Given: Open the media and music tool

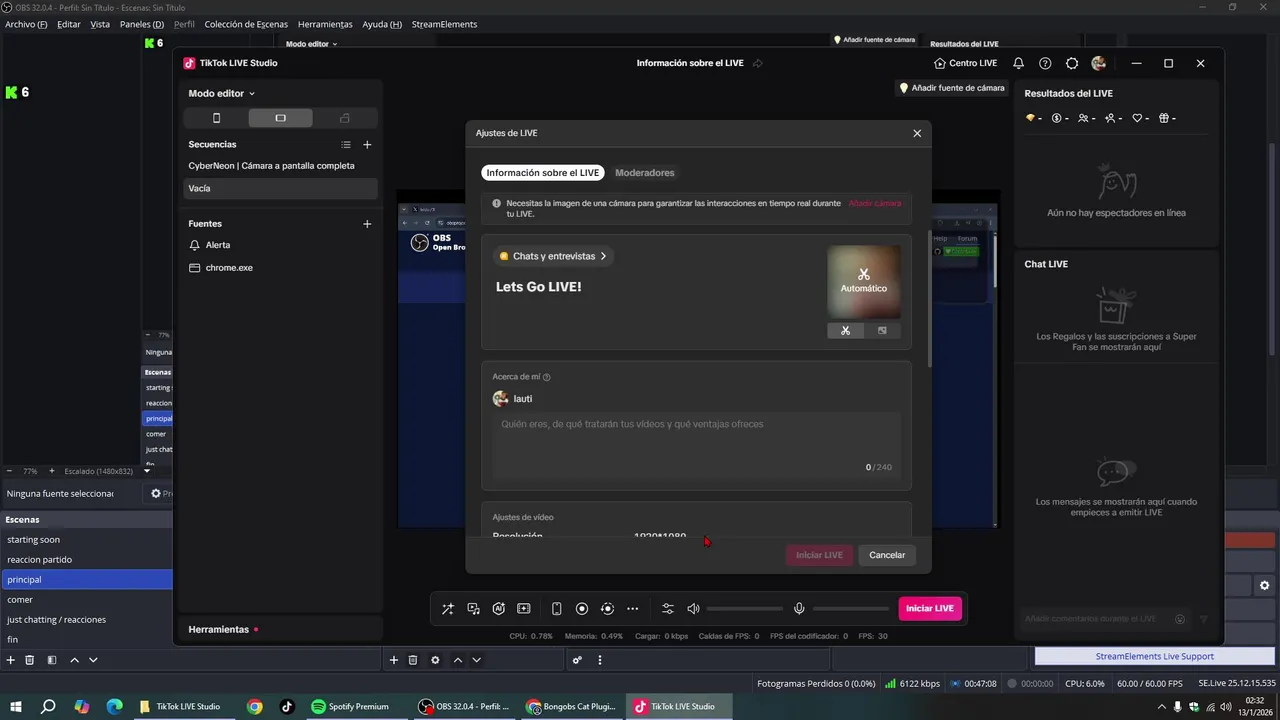Looking at the screenshot, I should (x=473, y=609).
